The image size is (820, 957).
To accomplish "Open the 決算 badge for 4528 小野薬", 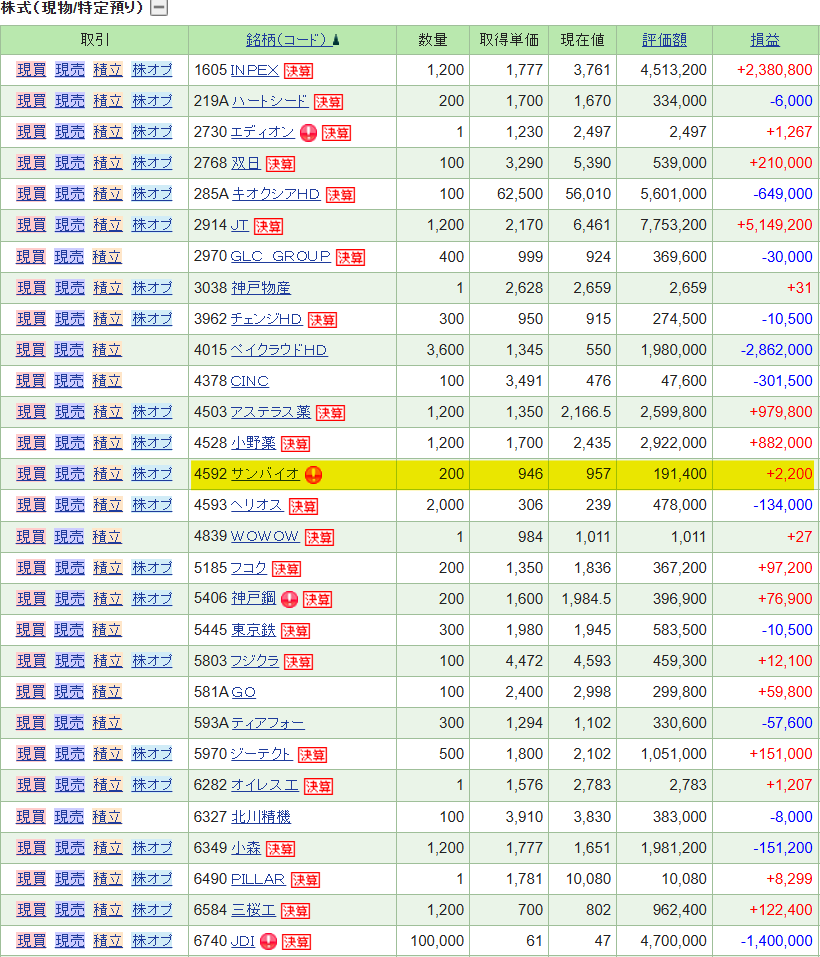I will click(x=295, y=444).
